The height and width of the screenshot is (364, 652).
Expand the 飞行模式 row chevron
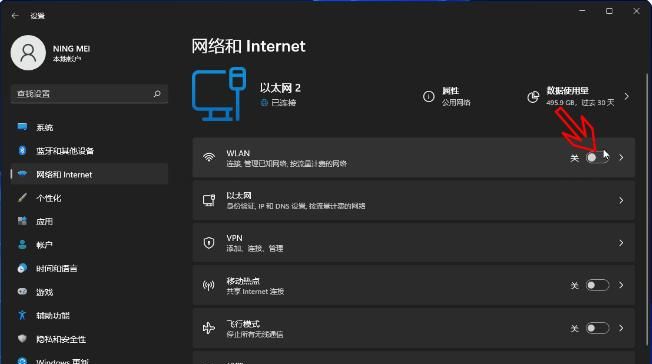[x=621, y=328]
